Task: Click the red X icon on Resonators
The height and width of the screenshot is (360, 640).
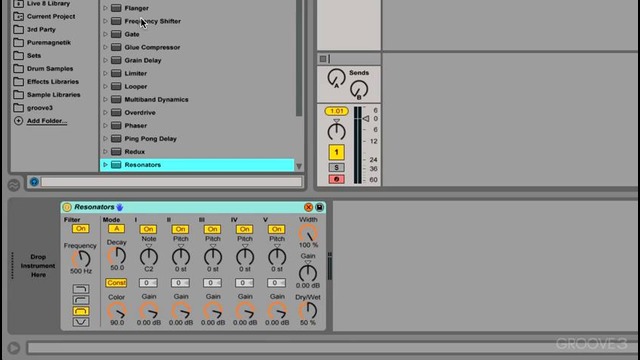Action: (309, 207)
